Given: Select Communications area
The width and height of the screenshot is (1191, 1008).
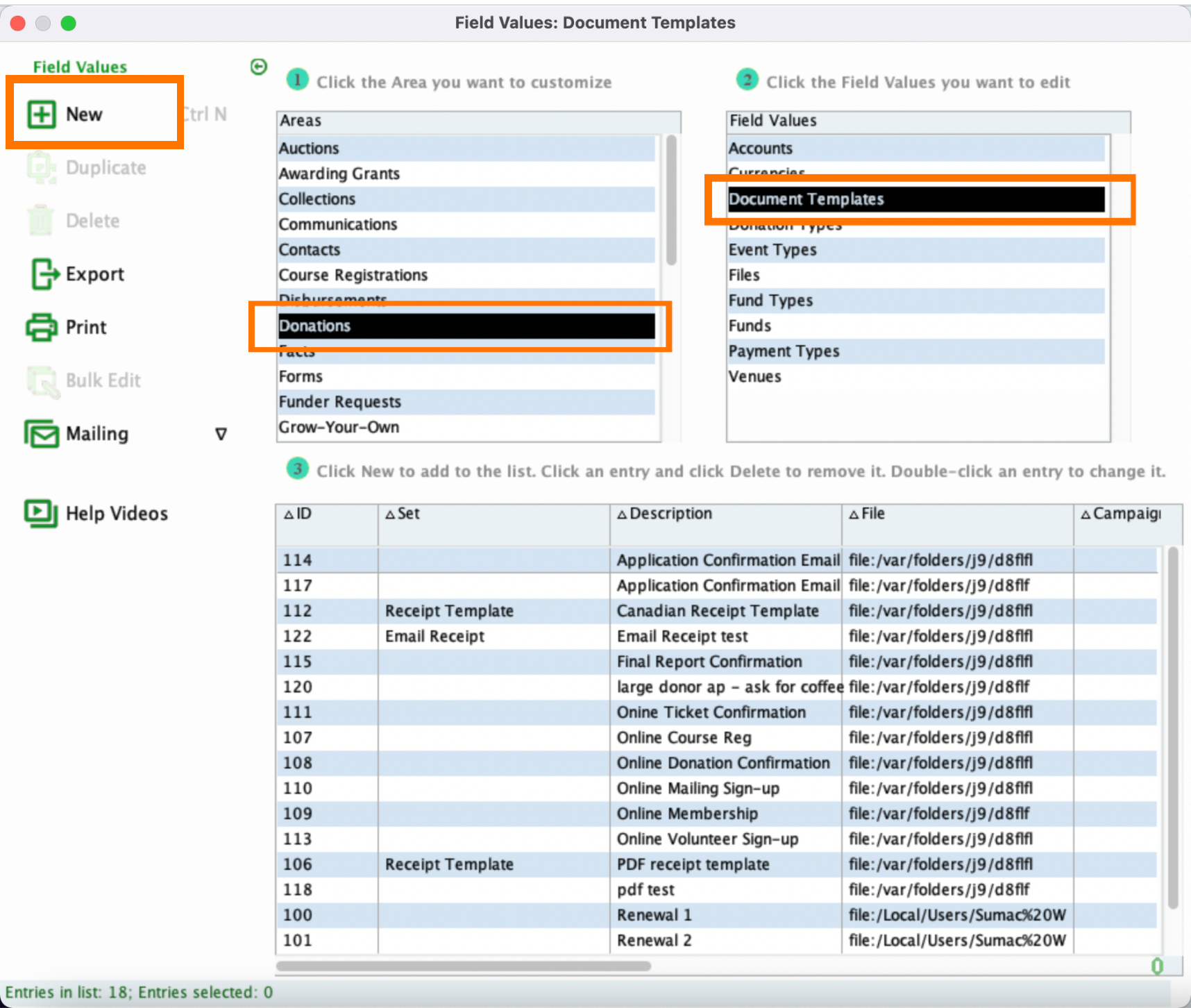Looking at the screenshot, I should pyautogui.click(x=466, y=224).
